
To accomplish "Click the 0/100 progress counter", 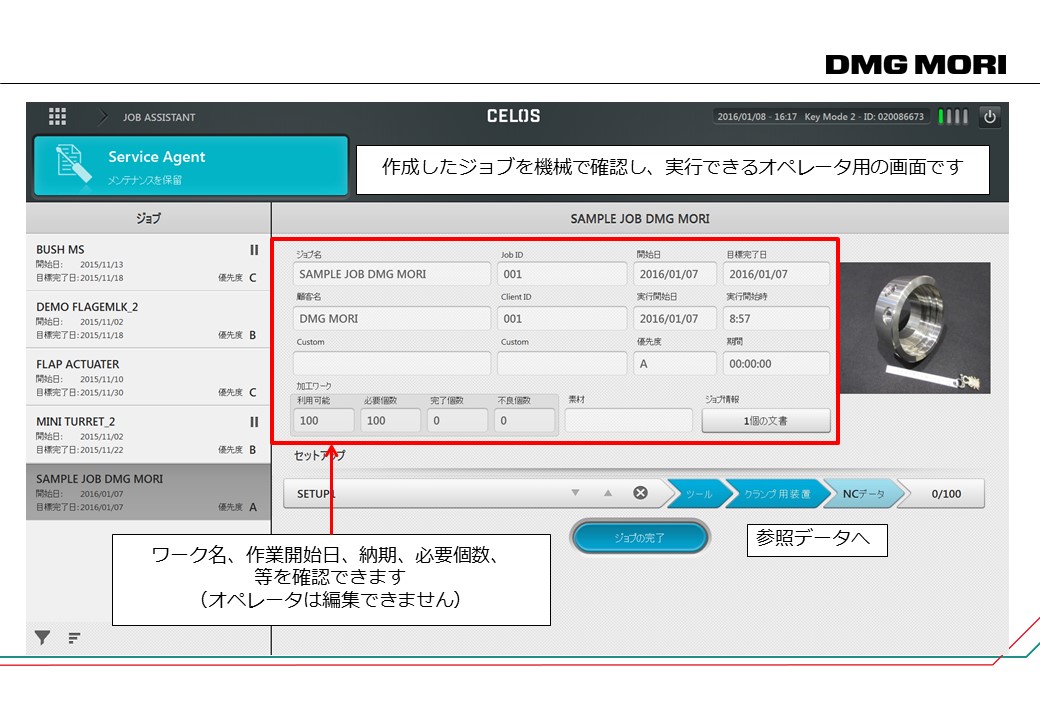I will click(x=944, y=494).
